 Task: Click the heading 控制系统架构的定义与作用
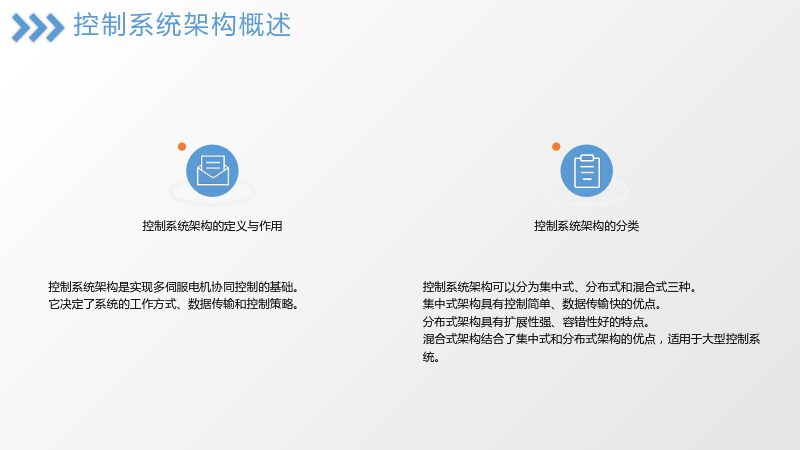[x=212, y=226]
